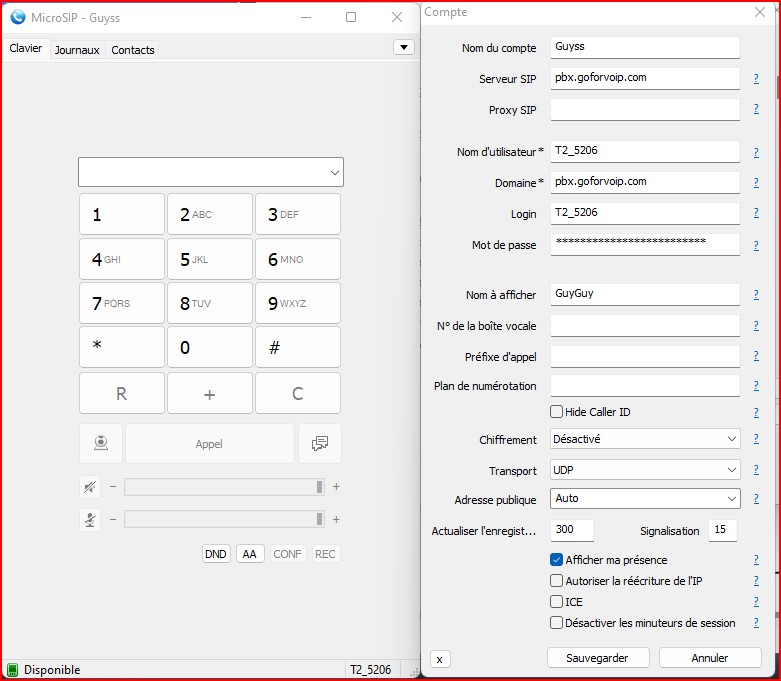Open help link for Serveur SIP
This screenshot has height=681, width=781.
click(x=756, y=79)
